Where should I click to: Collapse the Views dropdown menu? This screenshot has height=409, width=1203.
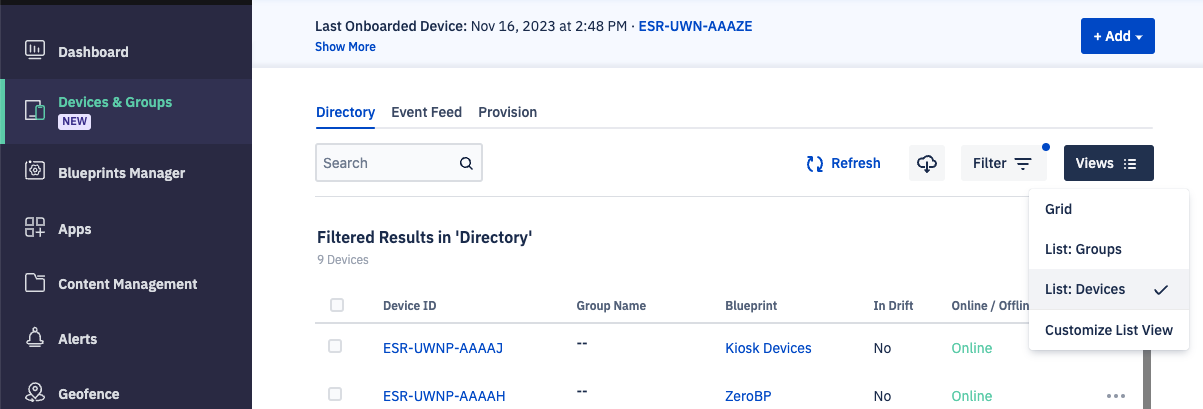coord(1109,163)
